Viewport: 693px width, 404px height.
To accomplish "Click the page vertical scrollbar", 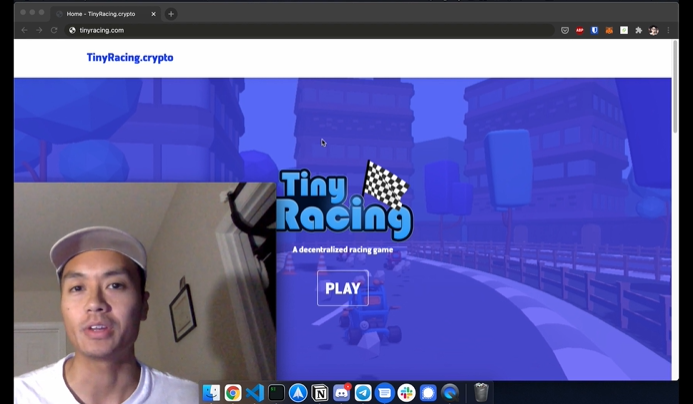I will pos(675,86).
